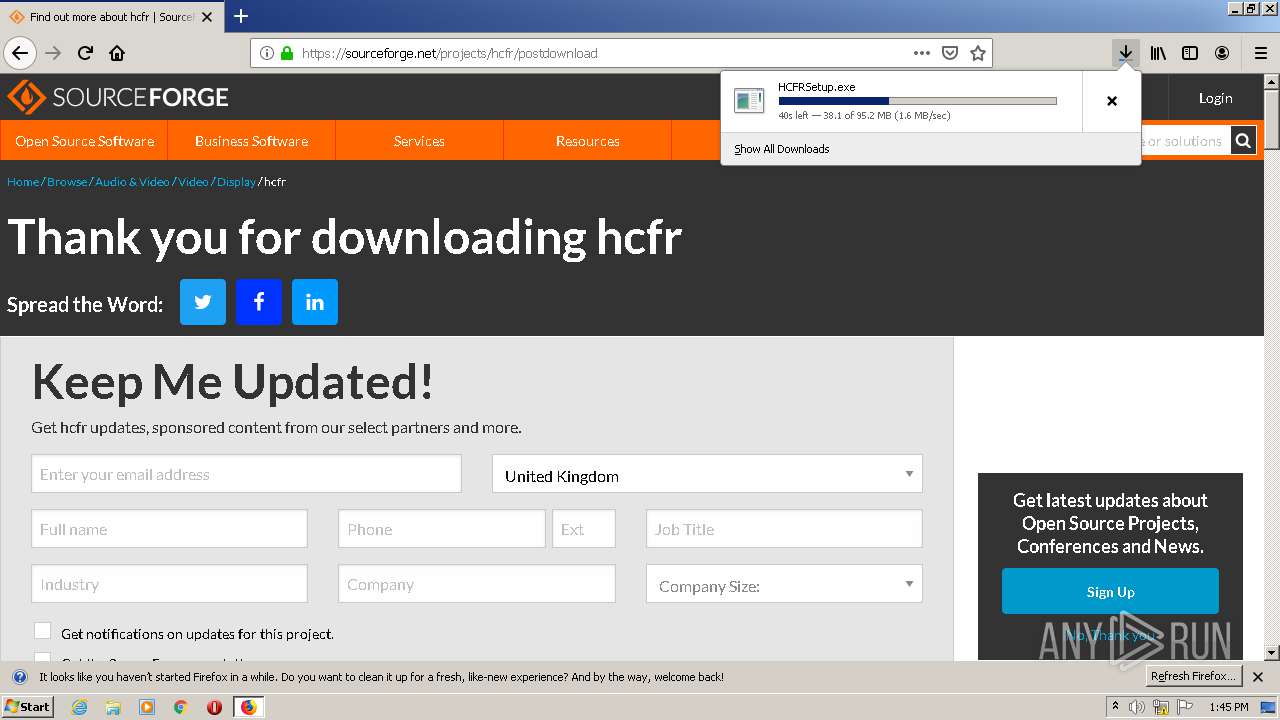
Task: Click the Job Title field
Action: click(x=784, y=529)
